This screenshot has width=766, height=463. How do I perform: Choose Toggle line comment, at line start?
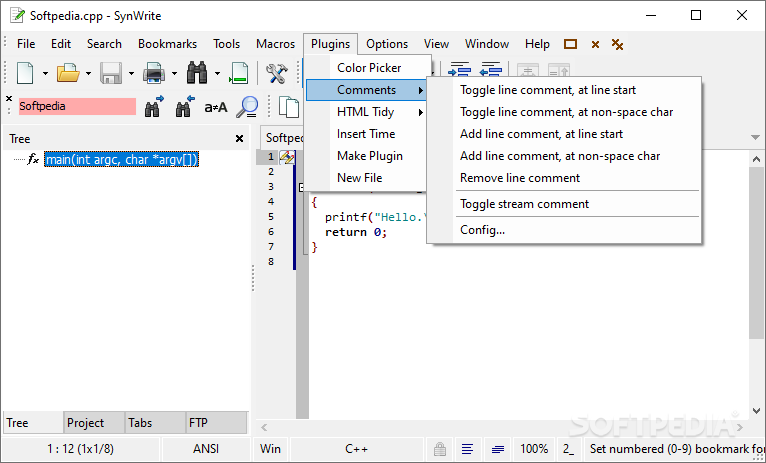564,90
